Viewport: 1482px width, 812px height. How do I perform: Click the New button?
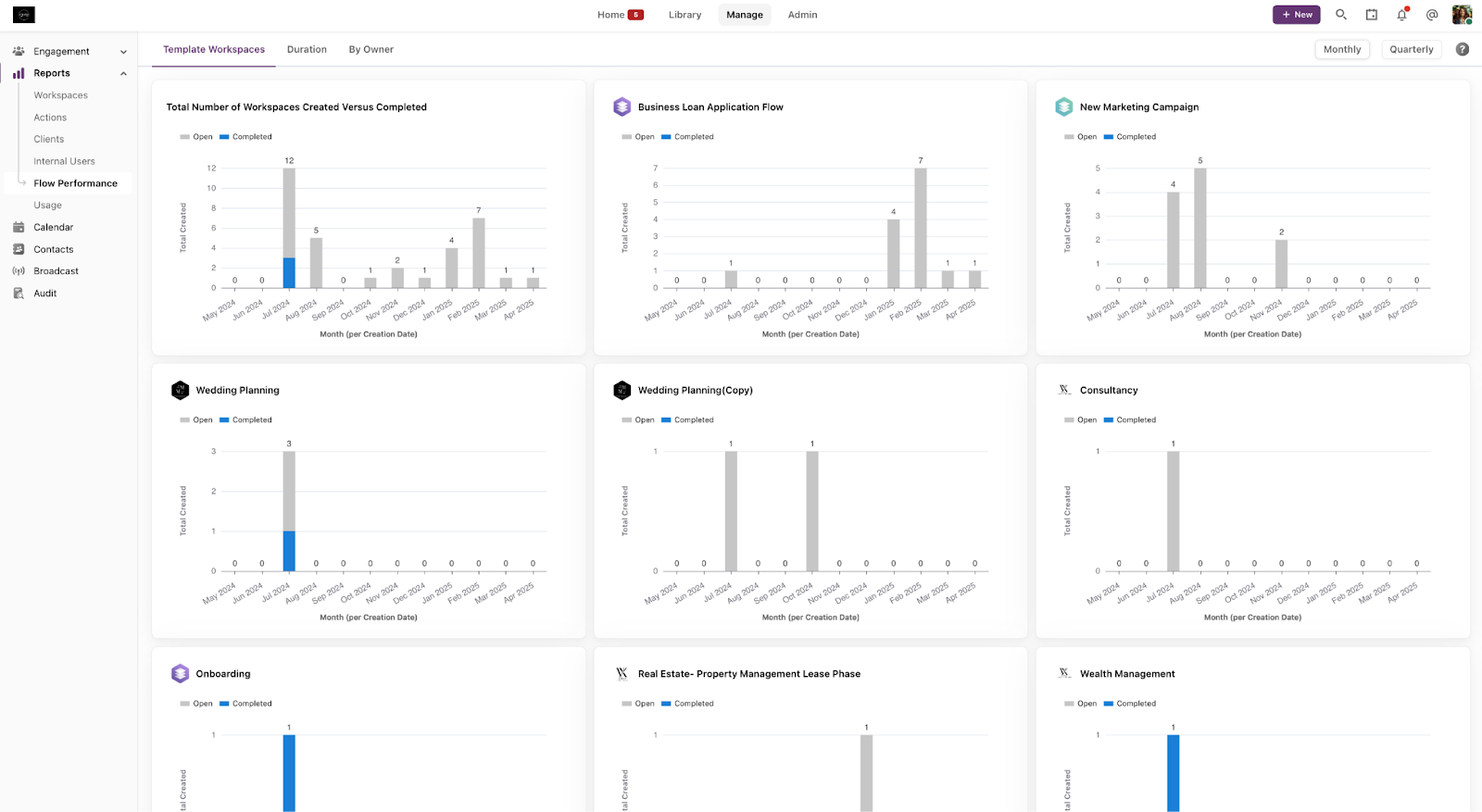pyautogui.click(x=1297, y=15)
